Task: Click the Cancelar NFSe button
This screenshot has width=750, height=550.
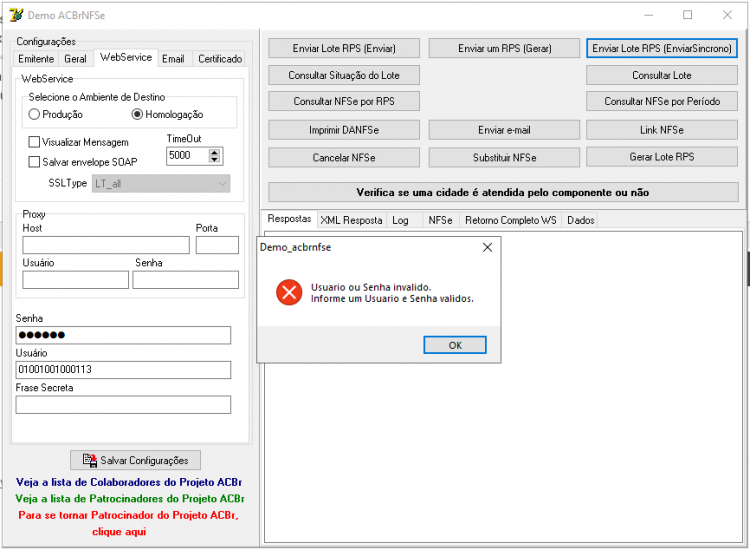Action: 344,158
